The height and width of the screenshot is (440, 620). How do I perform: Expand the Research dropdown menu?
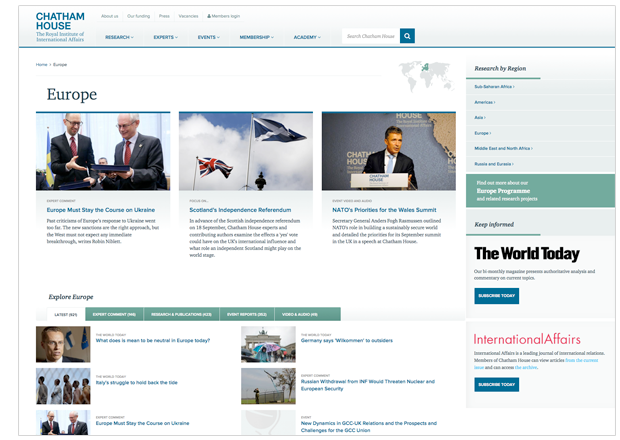120,37
